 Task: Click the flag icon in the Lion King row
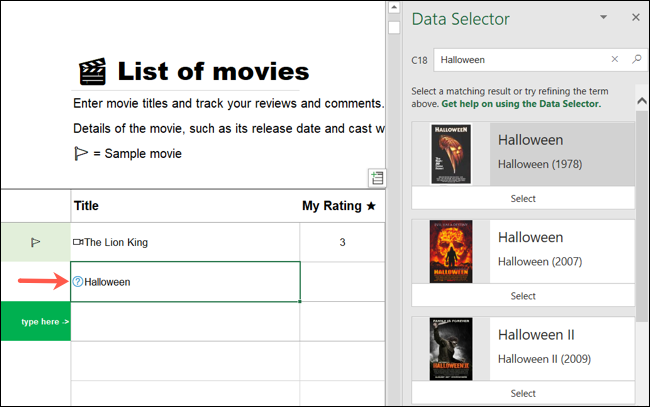click(35, 242)
